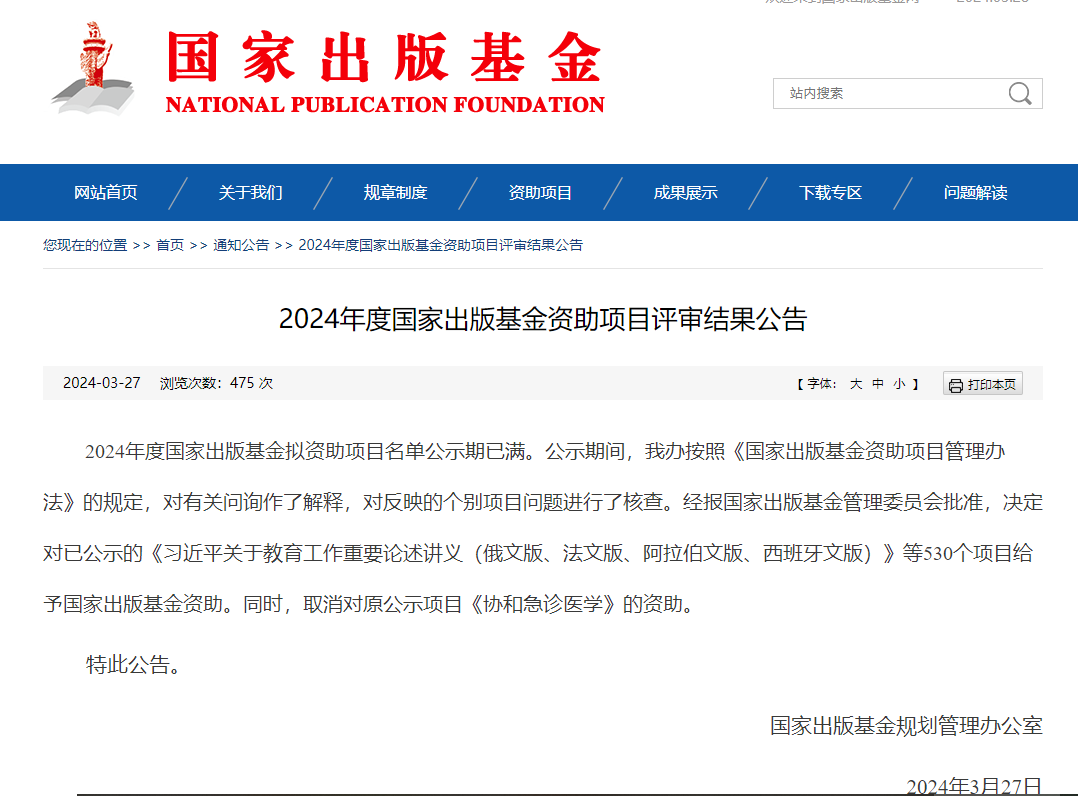1078x796 pixels.
Task: Open the 资助项目 nav item
Action: (540, 192)
